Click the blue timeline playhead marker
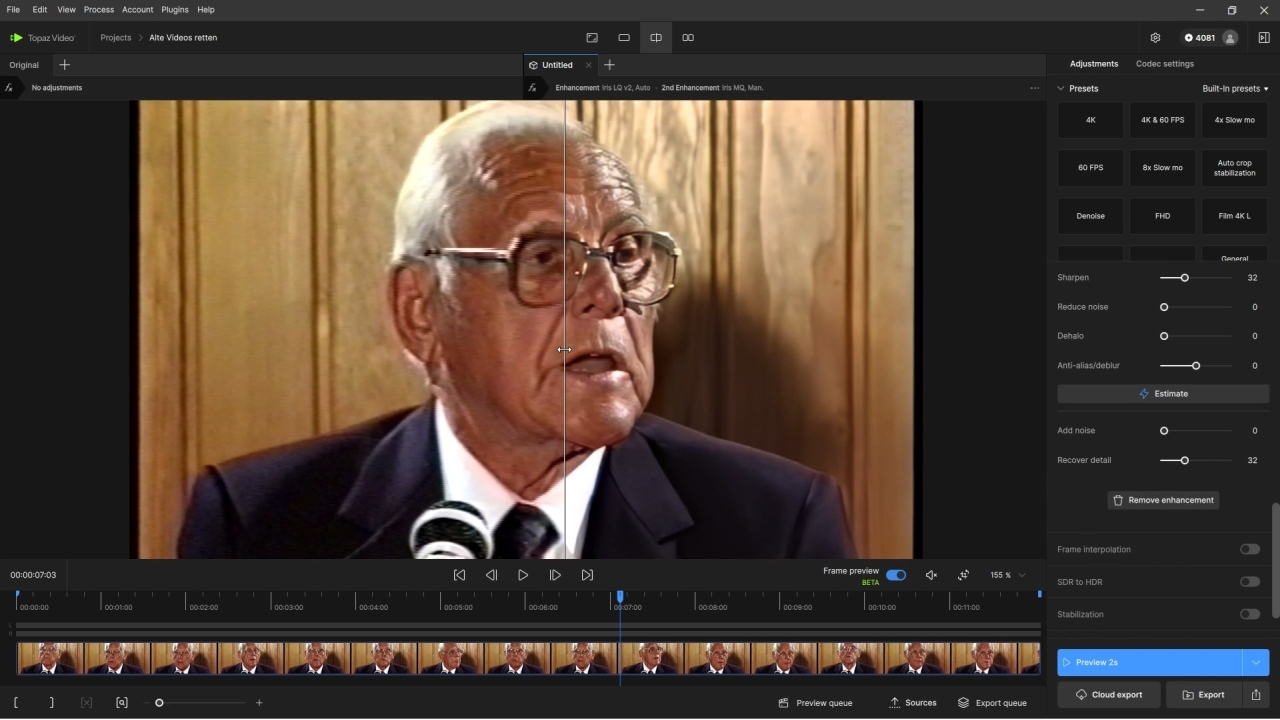Image resolution: width=1280 pixels, height=720 pixels. (620, 597)
